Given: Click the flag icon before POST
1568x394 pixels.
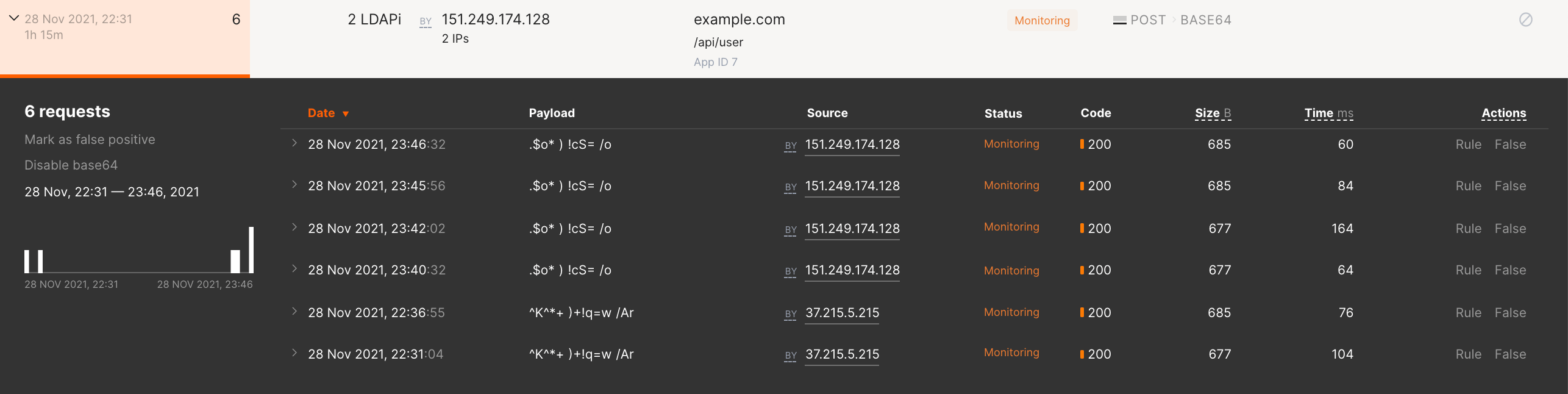Looking at the screenshot, I should 1119,20.
